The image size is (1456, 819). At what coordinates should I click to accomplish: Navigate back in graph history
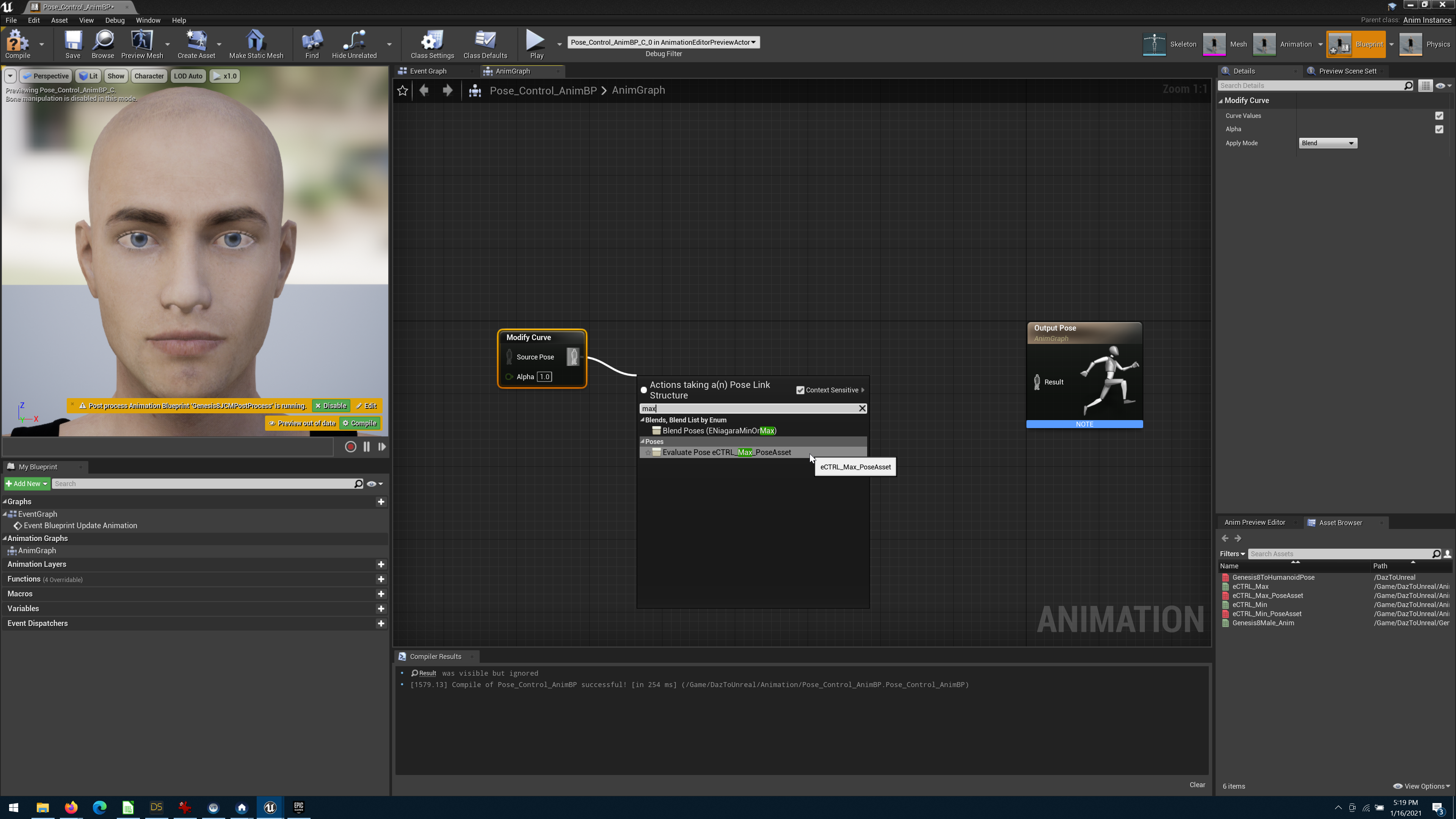pyautogui.click(x=424, y=91)
